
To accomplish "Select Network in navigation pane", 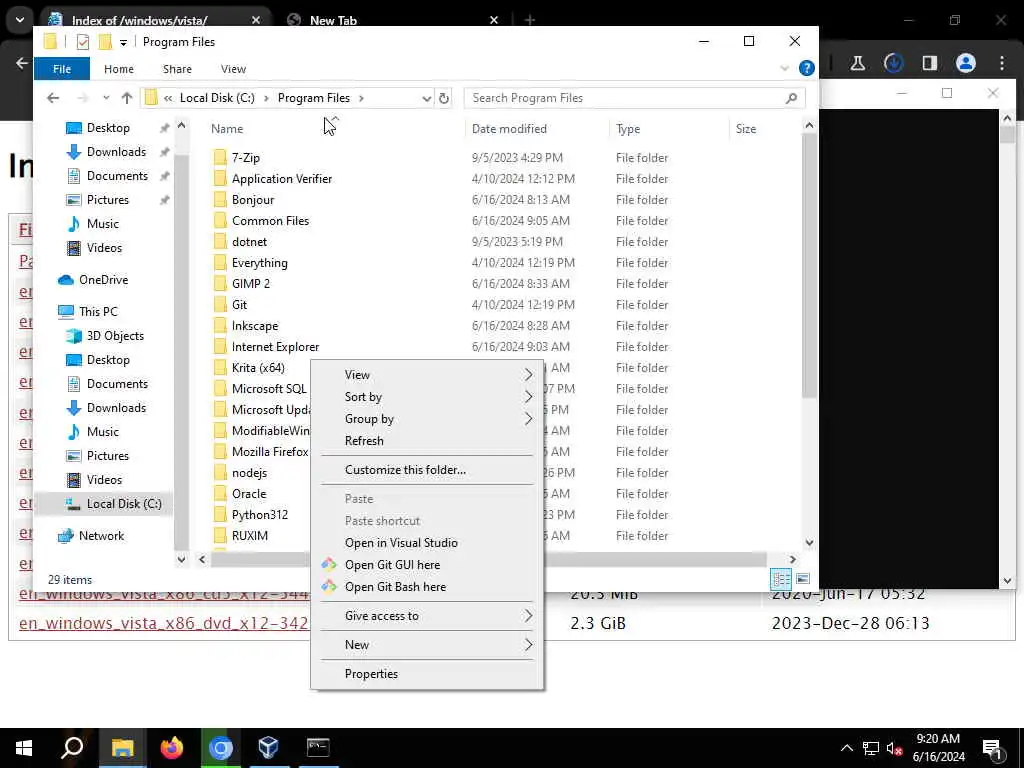I will coord(101,536).
